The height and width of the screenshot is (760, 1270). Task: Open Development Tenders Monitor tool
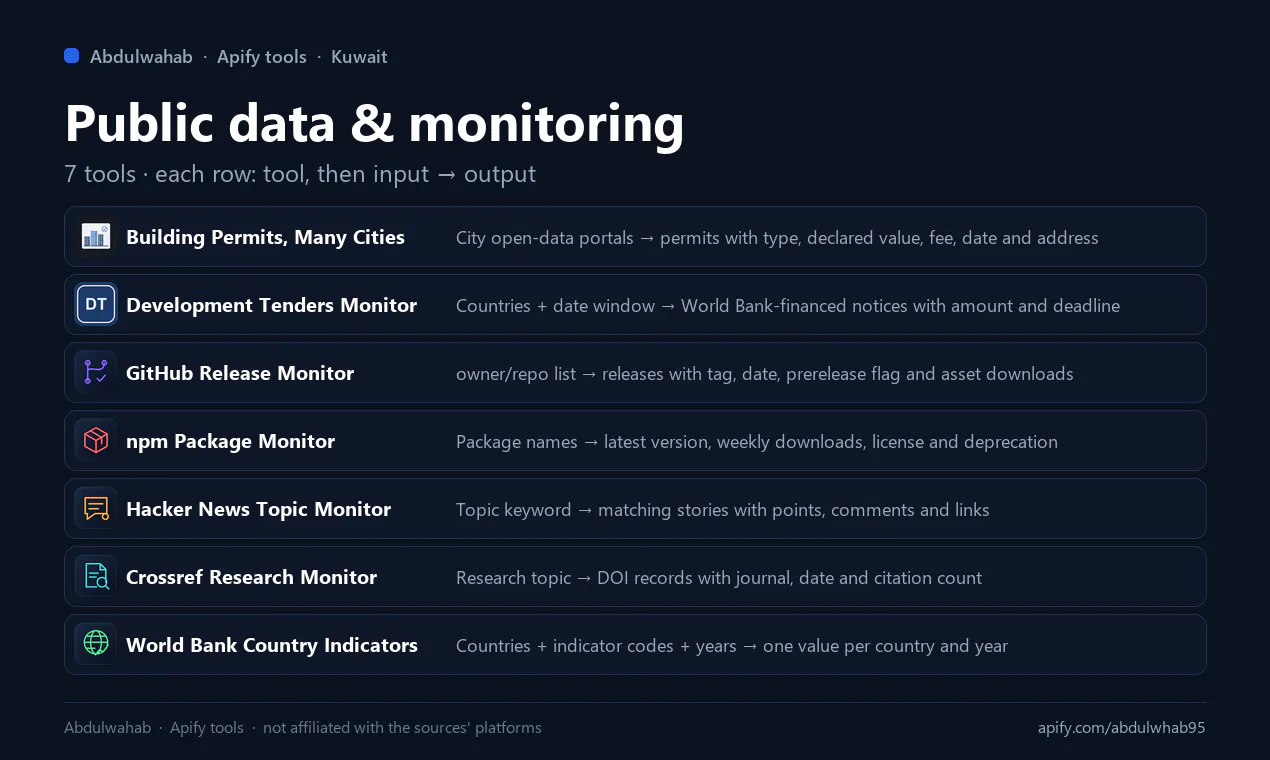(x=635, y=305)
